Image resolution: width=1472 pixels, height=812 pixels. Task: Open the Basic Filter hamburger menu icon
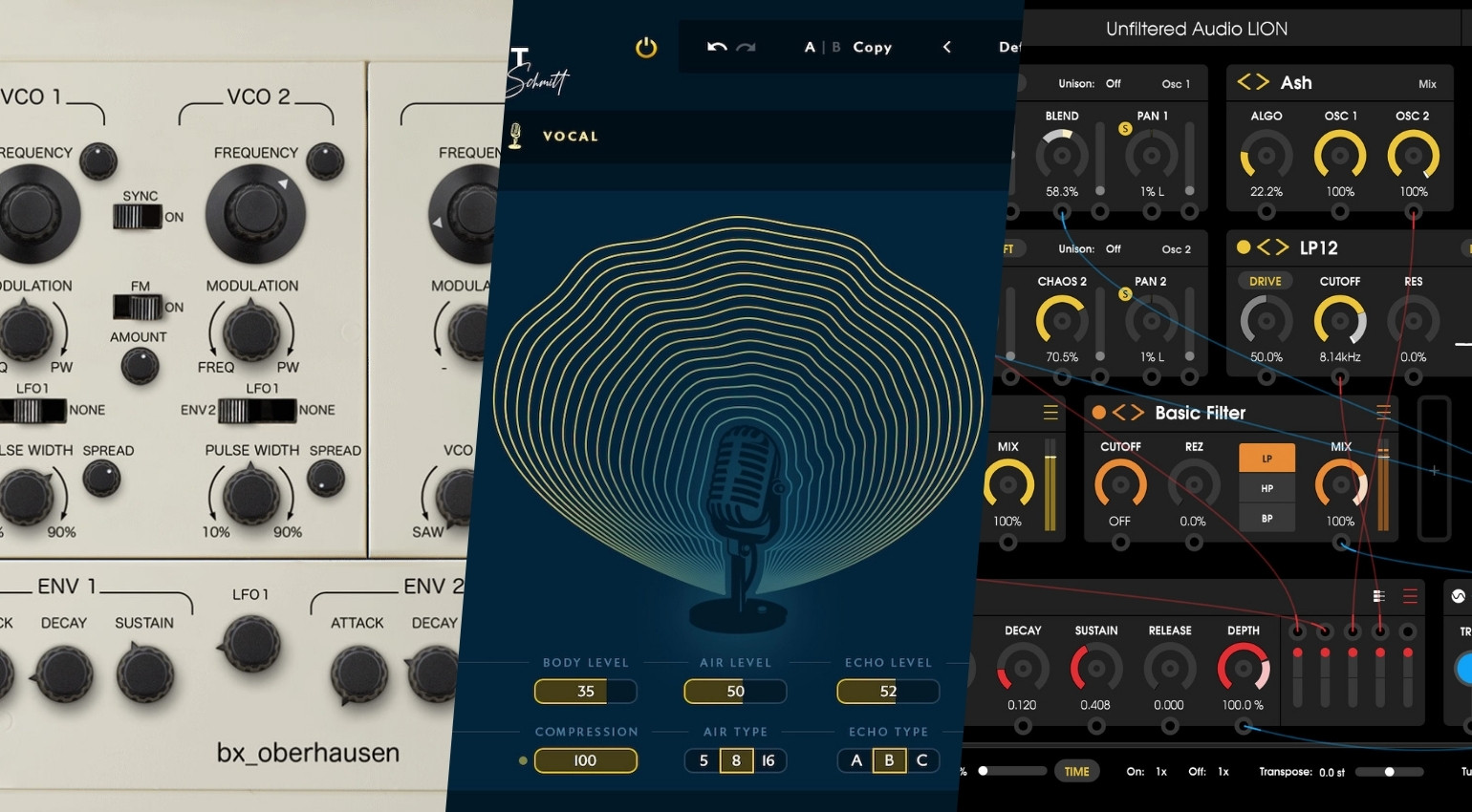(x=1383, y=412)
